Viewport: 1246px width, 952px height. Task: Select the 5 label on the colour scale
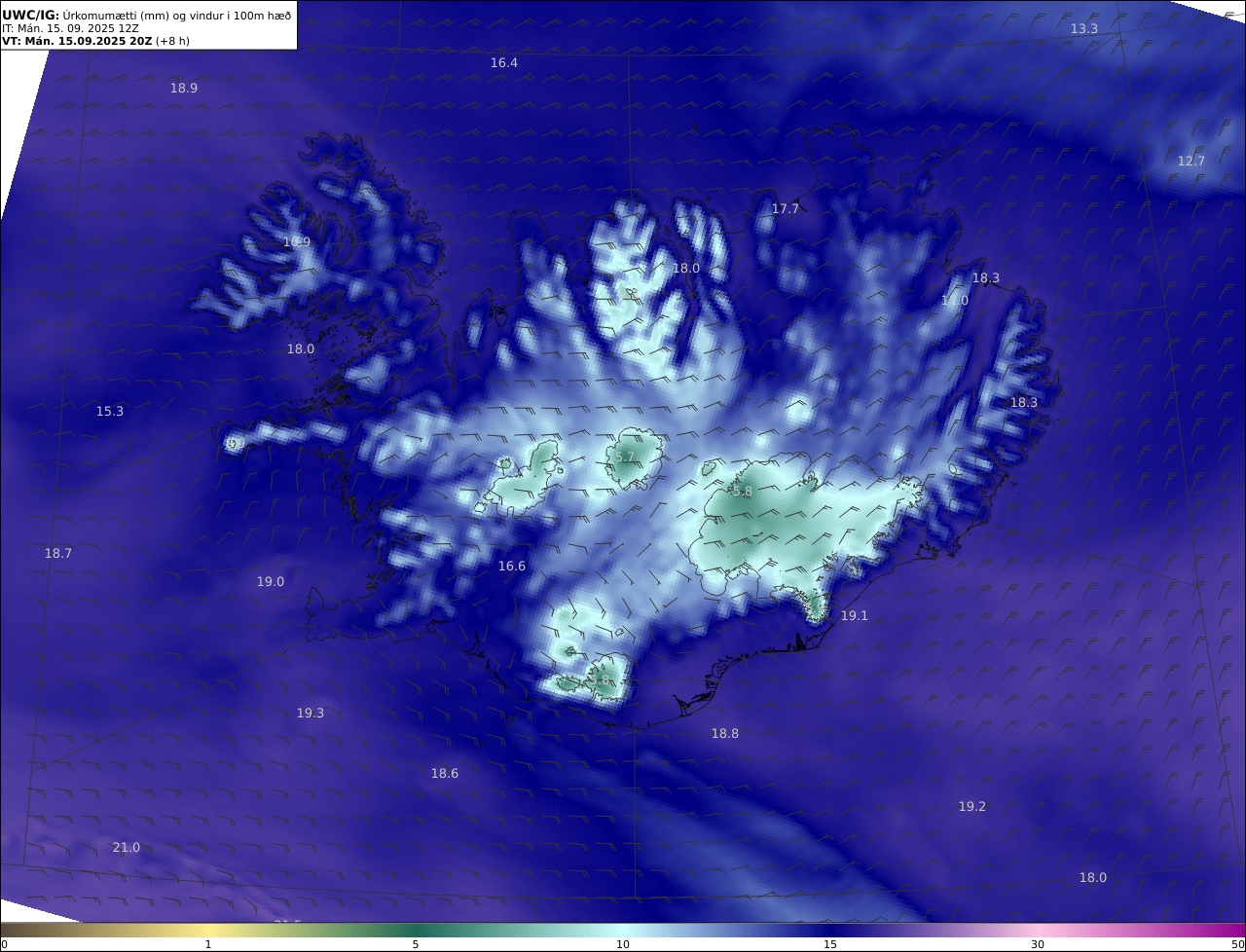[x=416, y=944]
